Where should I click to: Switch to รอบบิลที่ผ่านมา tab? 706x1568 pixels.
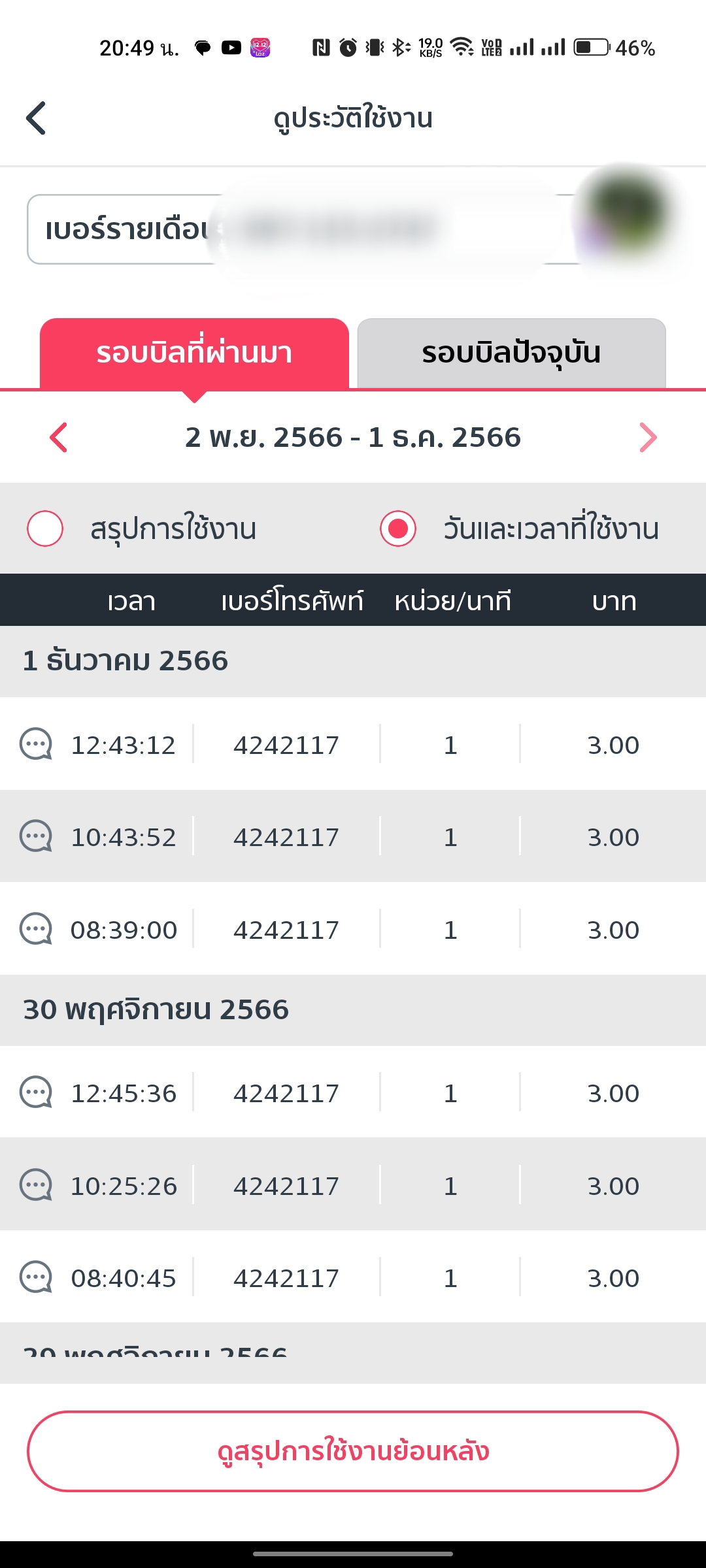[194, 353]
